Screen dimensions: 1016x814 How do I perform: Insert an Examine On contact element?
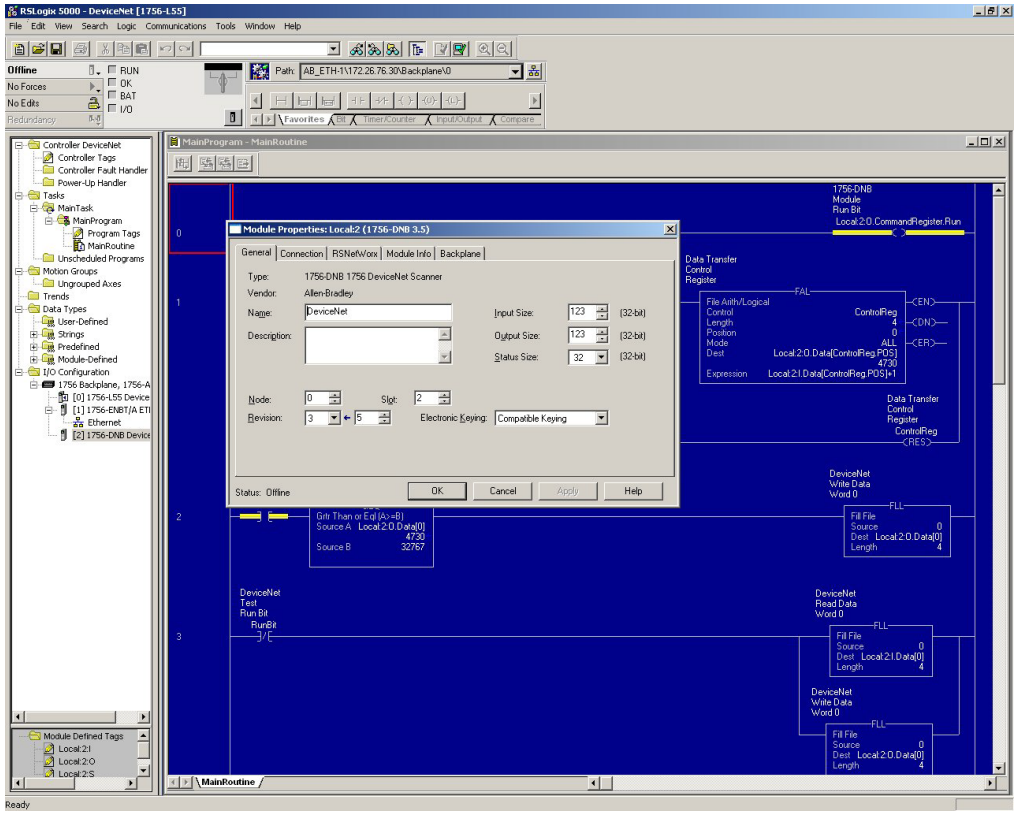pos(358,100)
